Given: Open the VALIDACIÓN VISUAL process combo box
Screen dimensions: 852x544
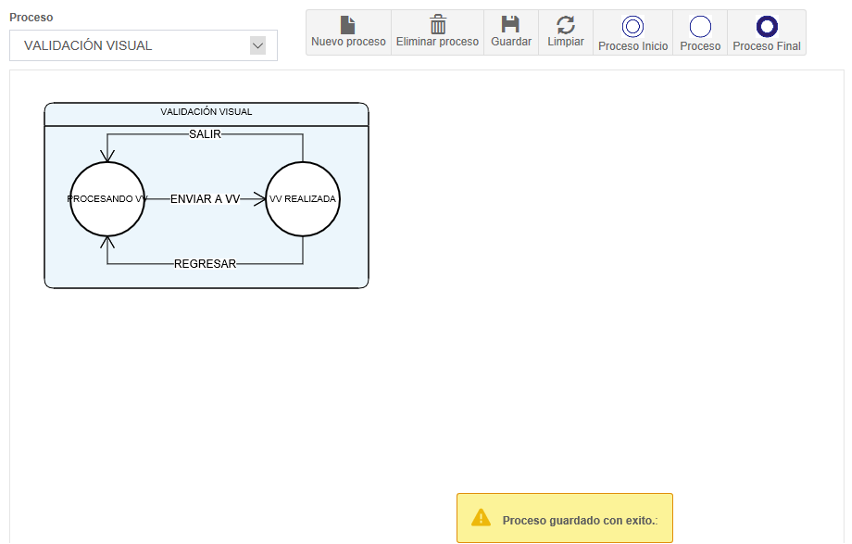Looking at the screenshot, I should tap(130, 45).
